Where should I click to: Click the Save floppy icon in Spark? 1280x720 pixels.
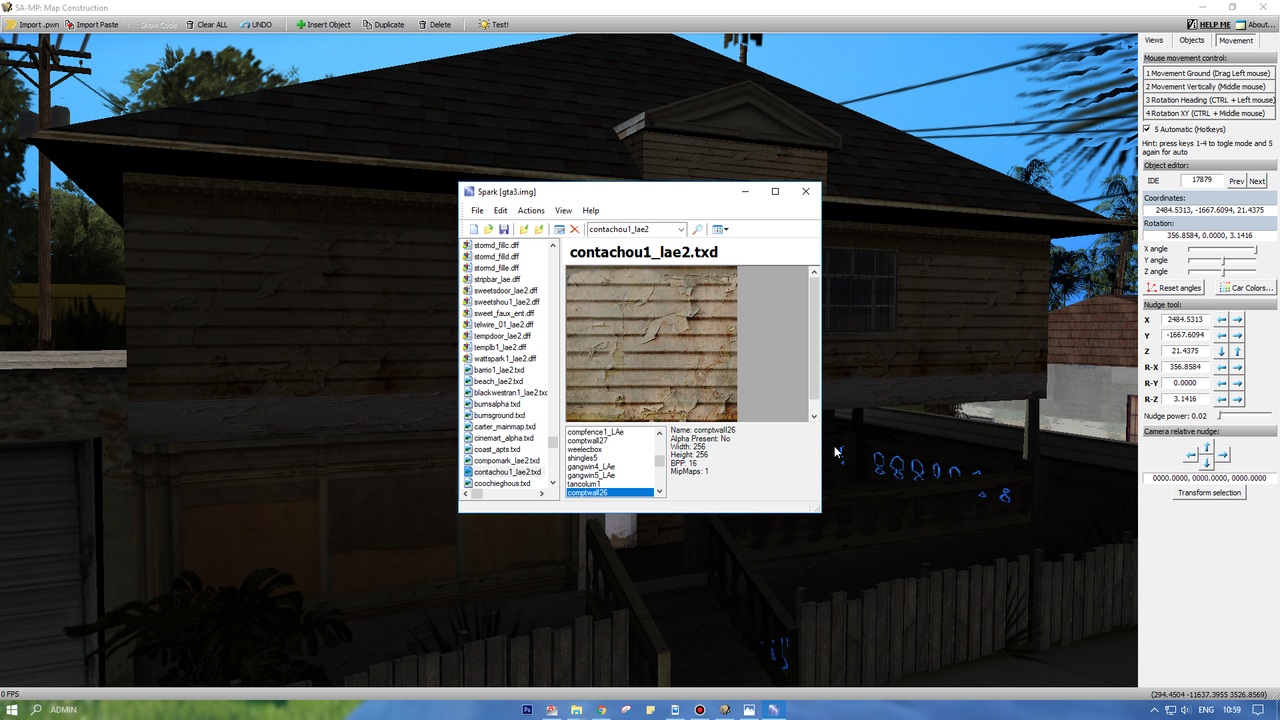tap(504, 230)
